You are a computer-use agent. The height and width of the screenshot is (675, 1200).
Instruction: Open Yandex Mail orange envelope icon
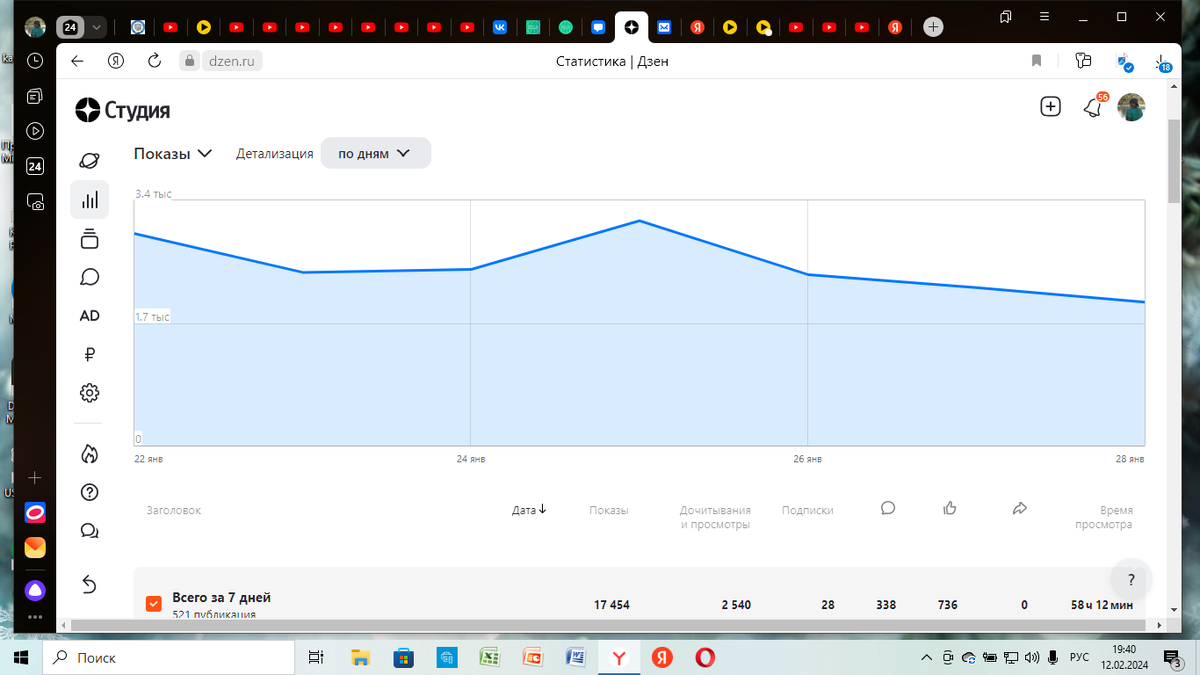35,548
